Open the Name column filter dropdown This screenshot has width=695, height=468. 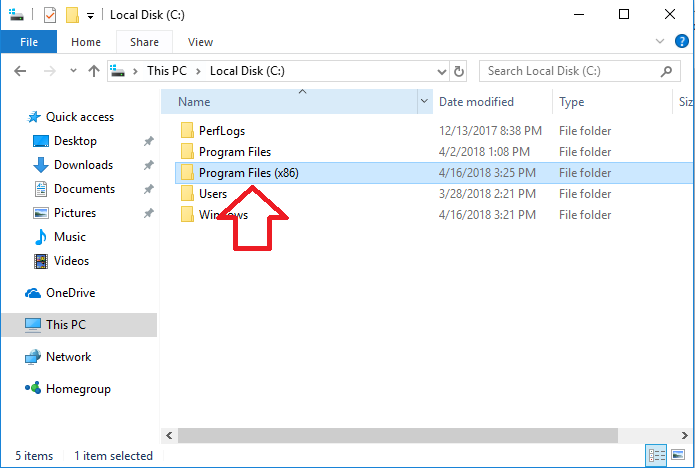425,101
